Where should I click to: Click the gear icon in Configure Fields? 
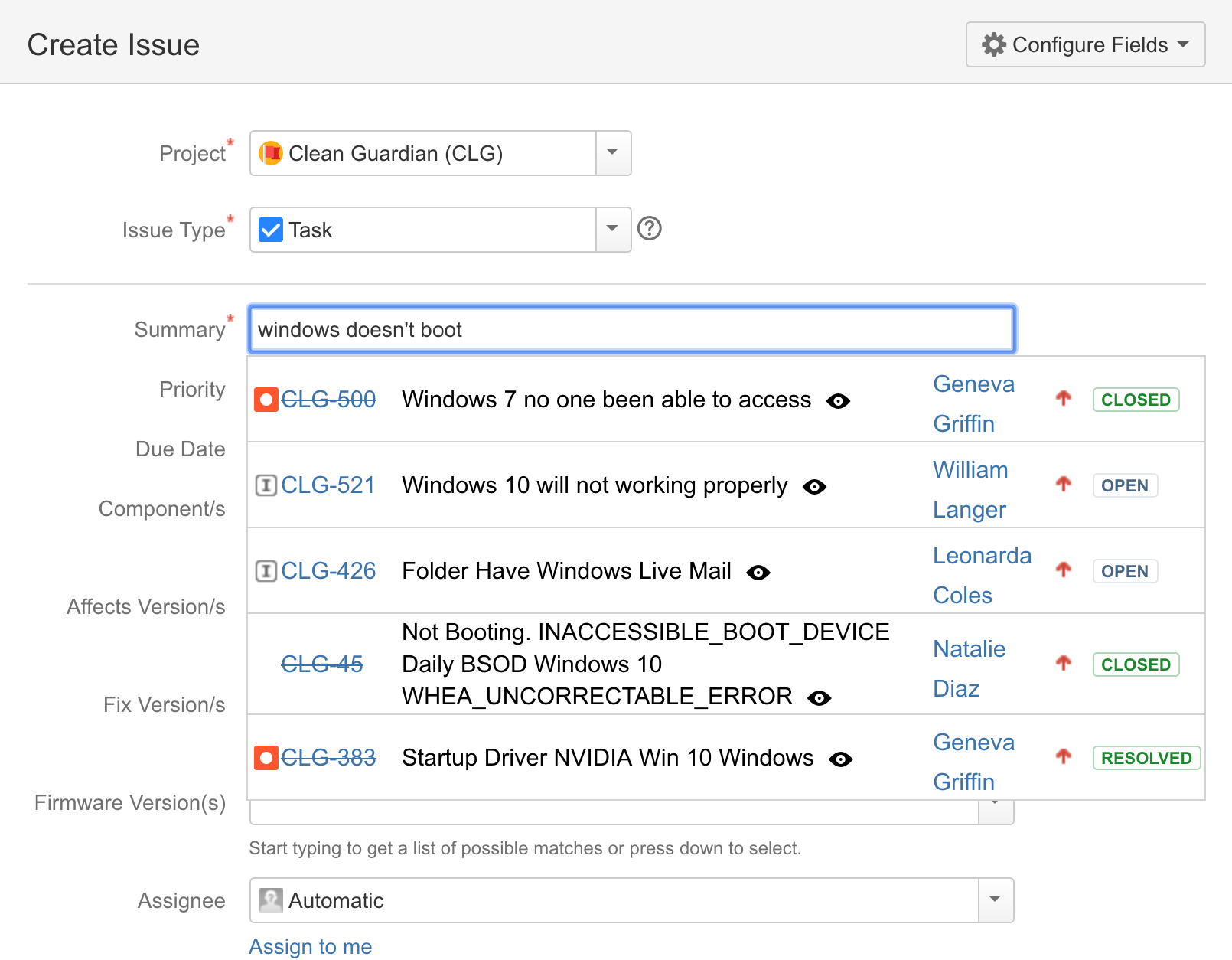[x=993, y=44]
